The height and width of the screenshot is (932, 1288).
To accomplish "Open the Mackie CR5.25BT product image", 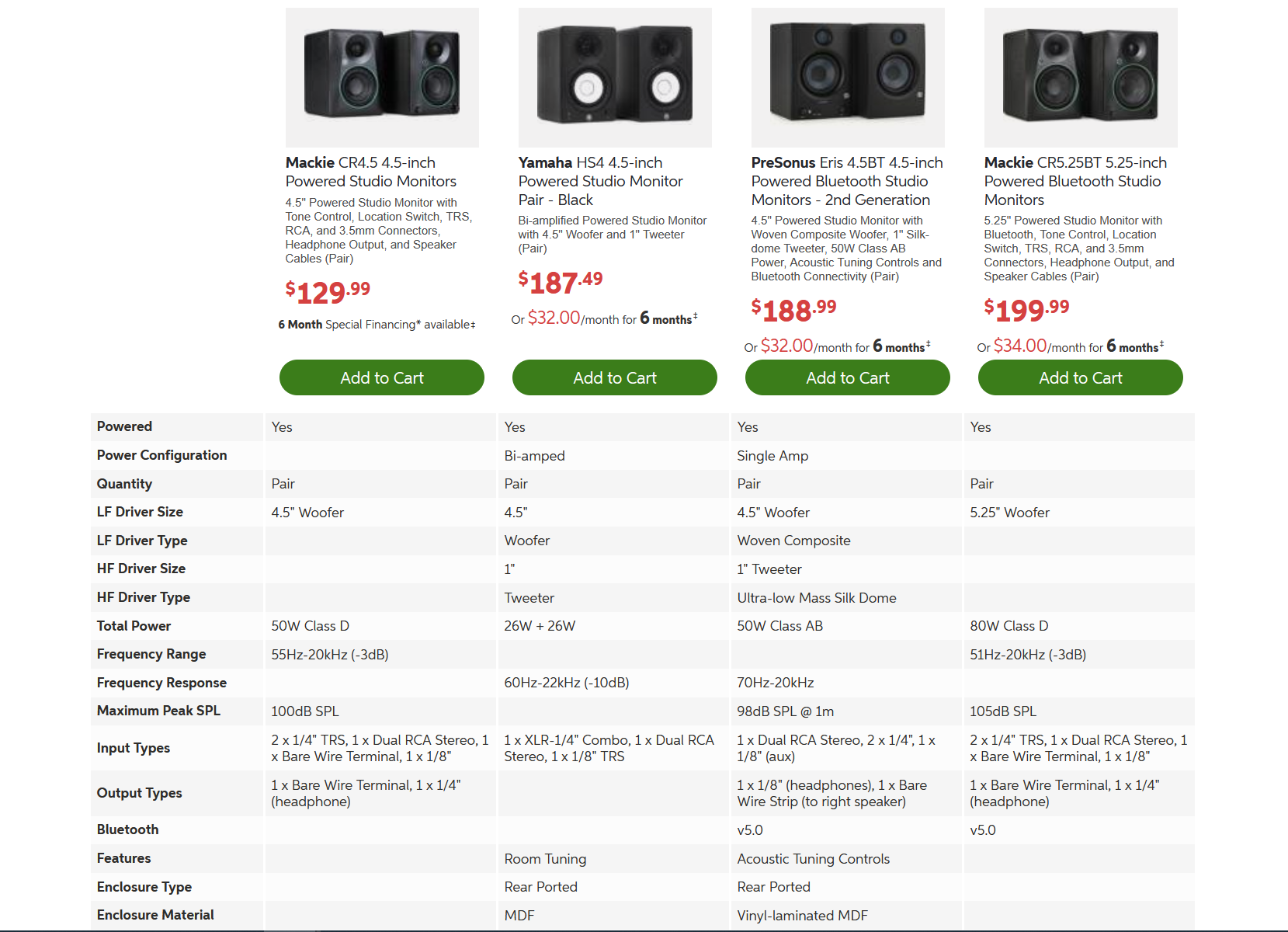I will pyautogui.click(x=1081, y=78).
